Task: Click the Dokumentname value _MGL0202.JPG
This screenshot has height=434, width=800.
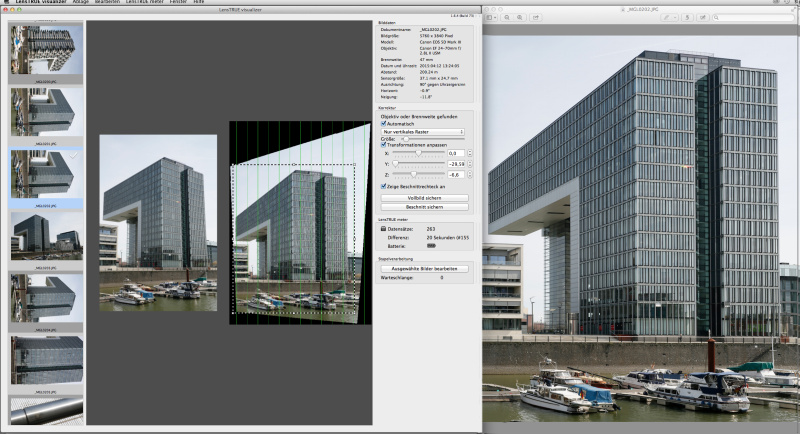Action: (x=432, y=30)
